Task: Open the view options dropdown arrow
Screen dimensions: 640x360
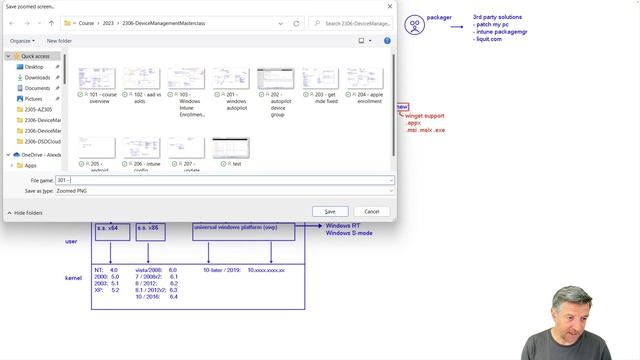Action: 370,40
